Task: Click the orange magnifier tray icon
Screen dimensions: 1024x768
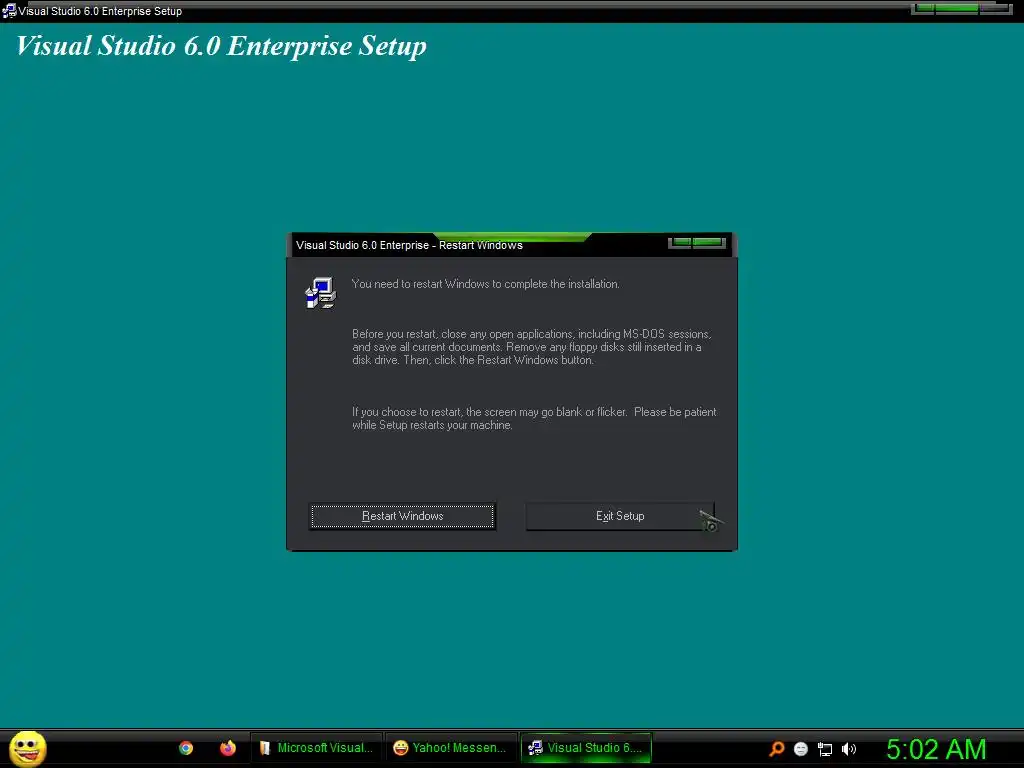Action: 776,749
